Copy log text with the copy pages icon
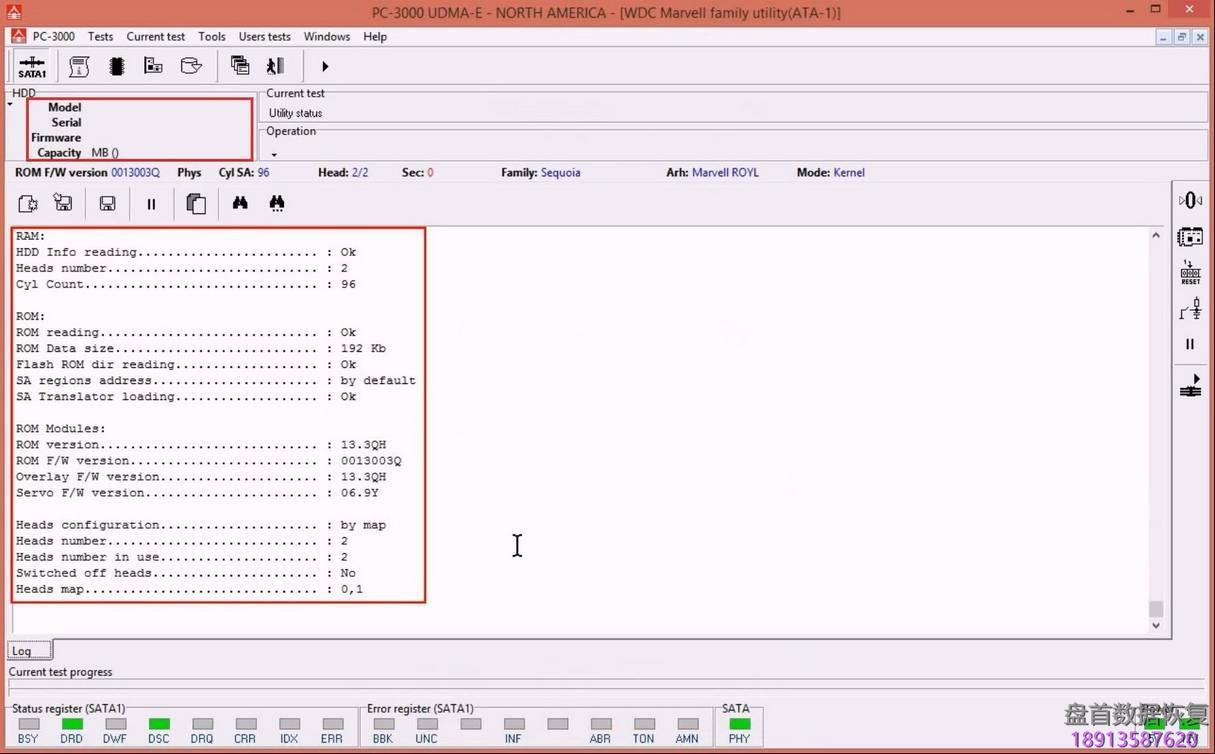This screenshot has width=1215, height=754. click(x=196, y=203)
